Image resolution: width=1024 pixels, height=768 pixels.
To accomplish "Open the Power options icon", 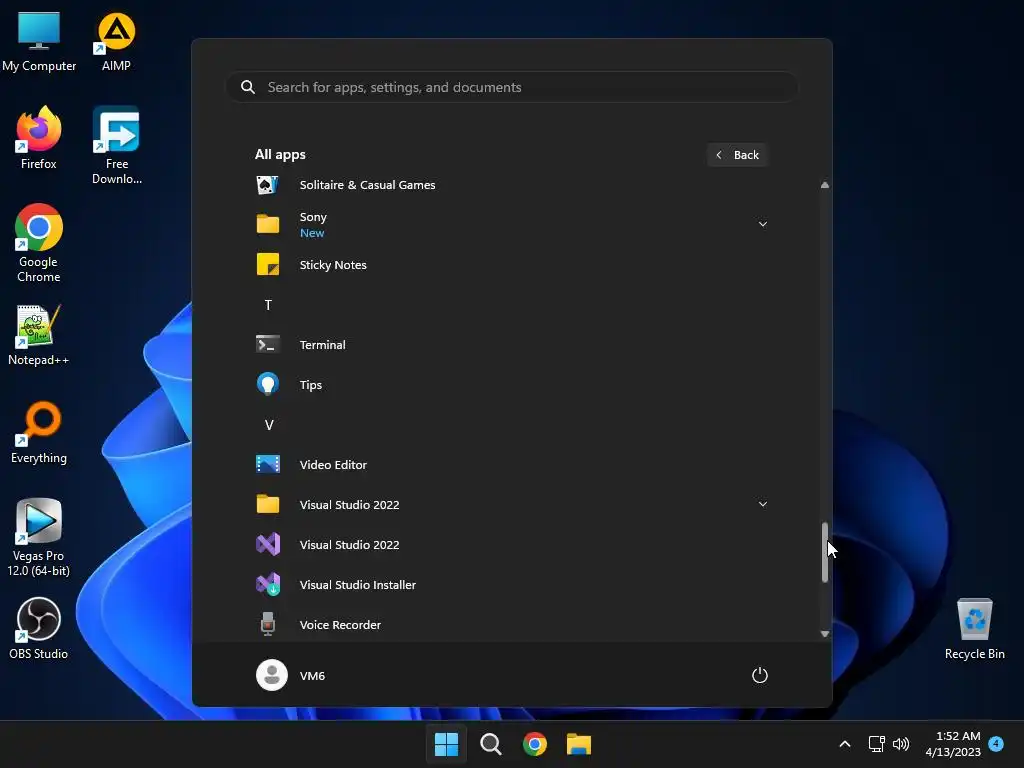I will 760,675.
